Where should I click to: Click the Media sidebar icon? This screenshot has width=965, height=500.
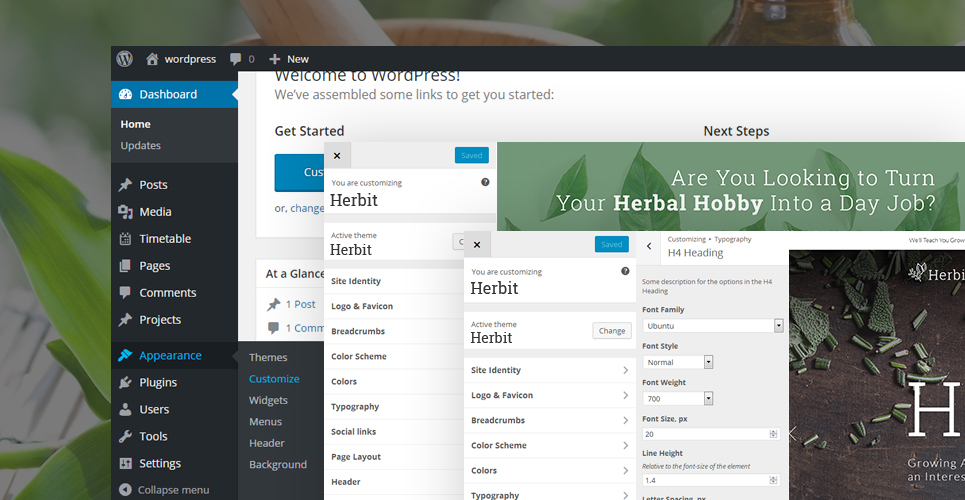125,212
